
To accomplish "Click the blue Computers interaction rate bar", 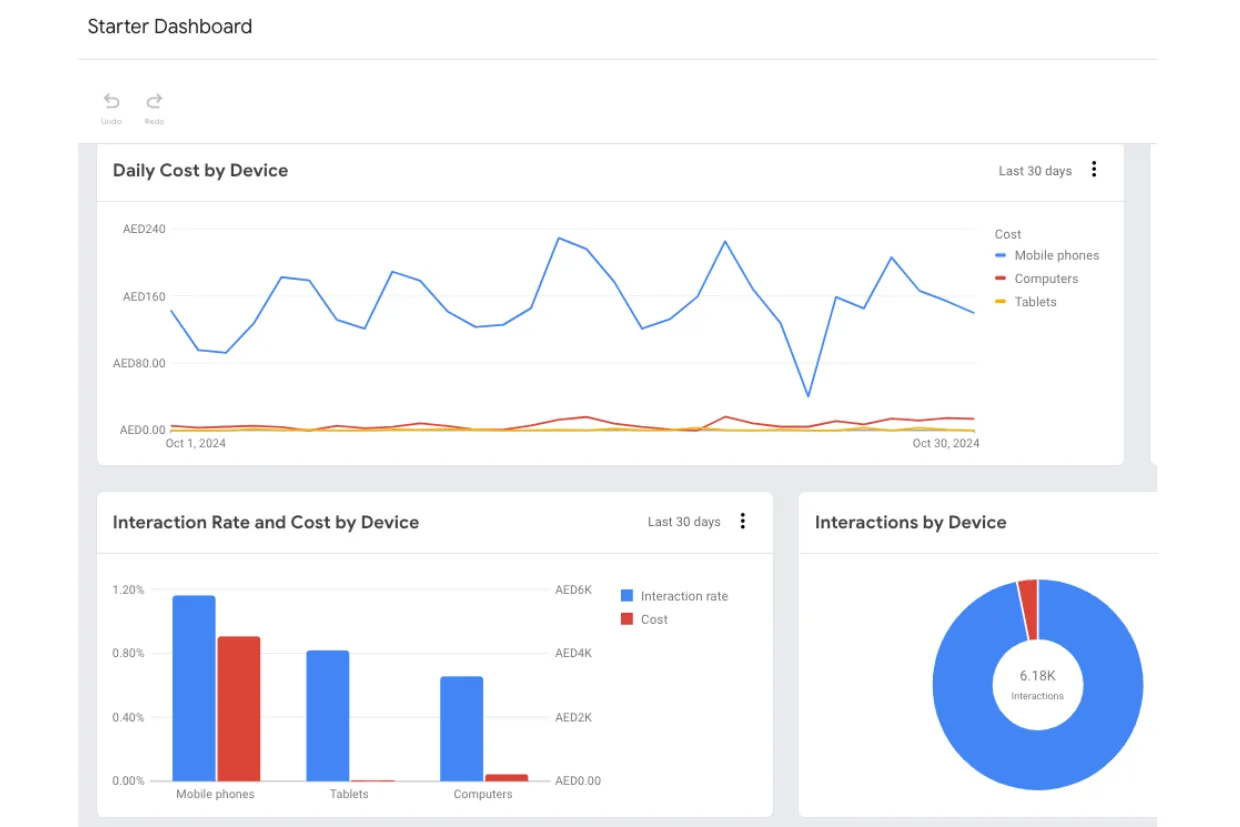I will point(462,729).
